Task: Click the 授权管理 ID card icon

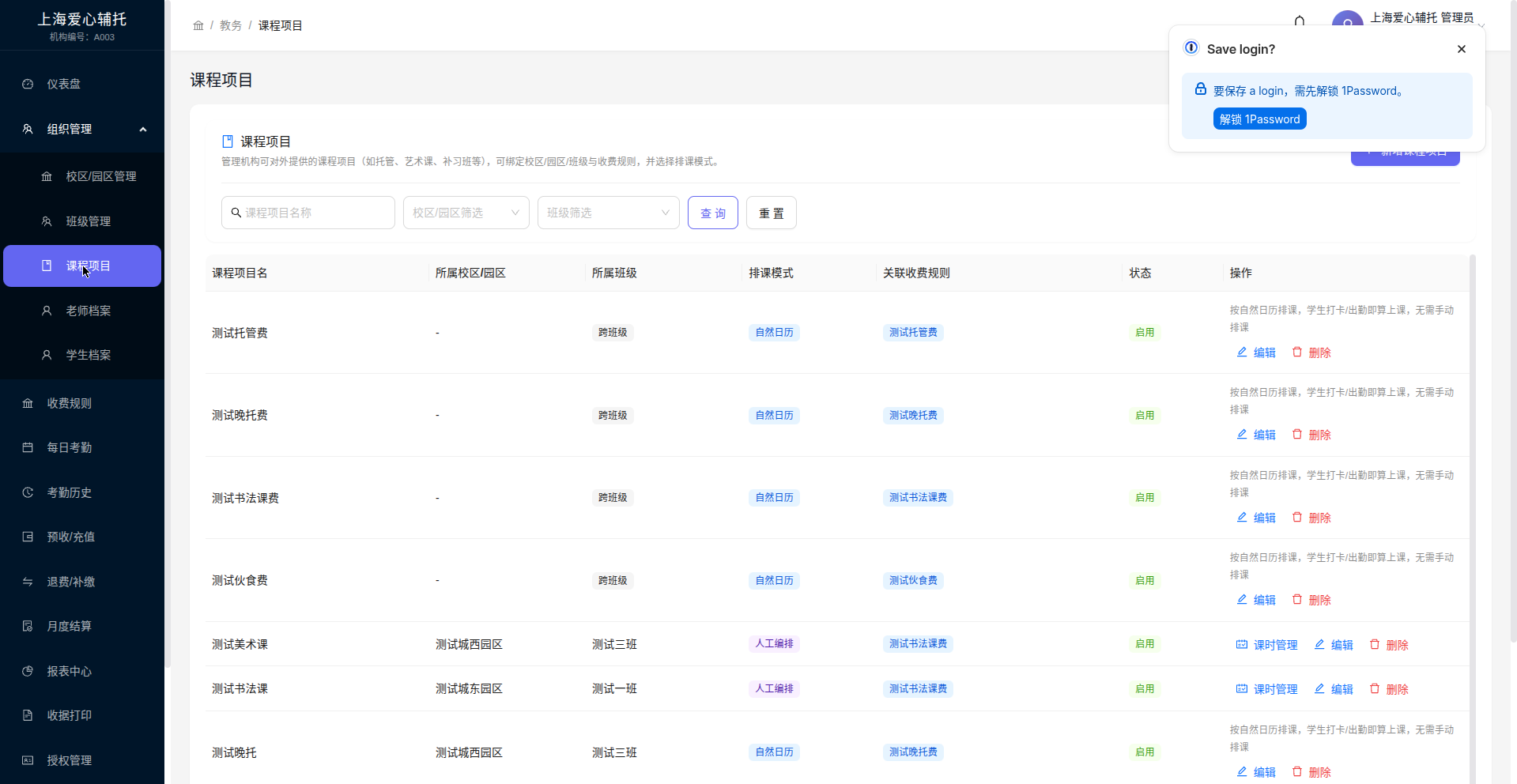Action: [x=28, y=760]
